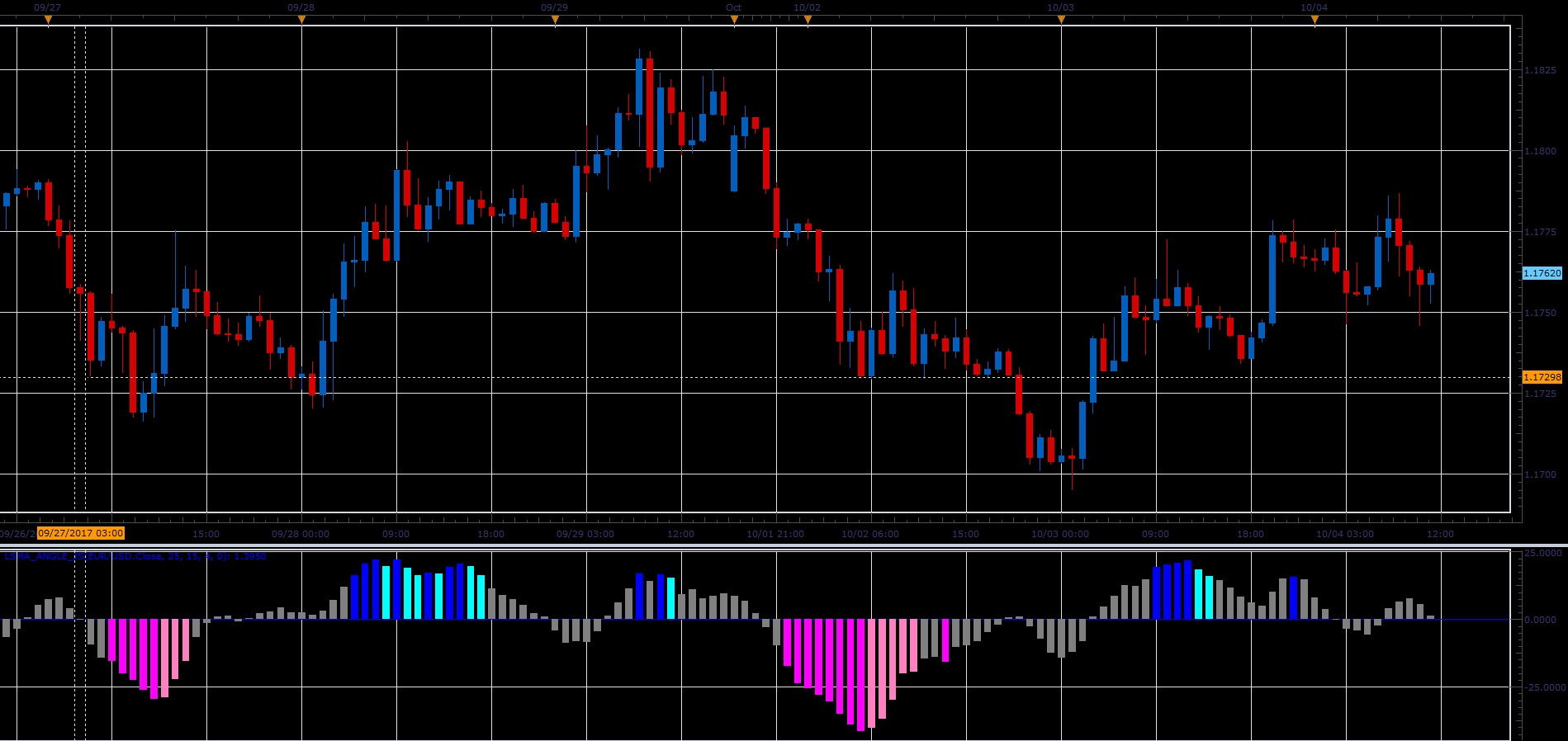Image resolution: width=1568 pixels, height=741 pixels.
Task: Click the 25.0000 indicator axis value
Action: [x=1542, y=554]
